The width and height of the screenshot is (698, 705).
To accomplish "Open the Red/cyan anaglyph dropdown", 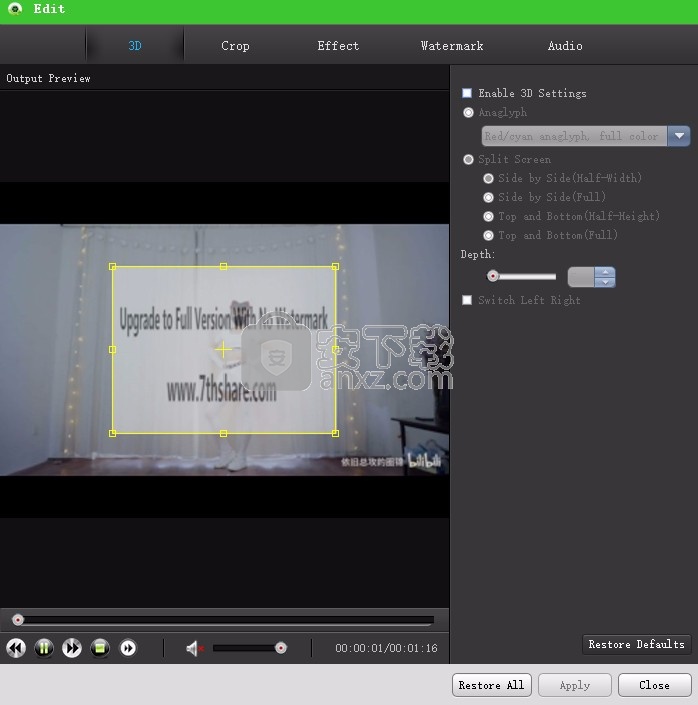I will pyautogui.click(x=679, y=136).
